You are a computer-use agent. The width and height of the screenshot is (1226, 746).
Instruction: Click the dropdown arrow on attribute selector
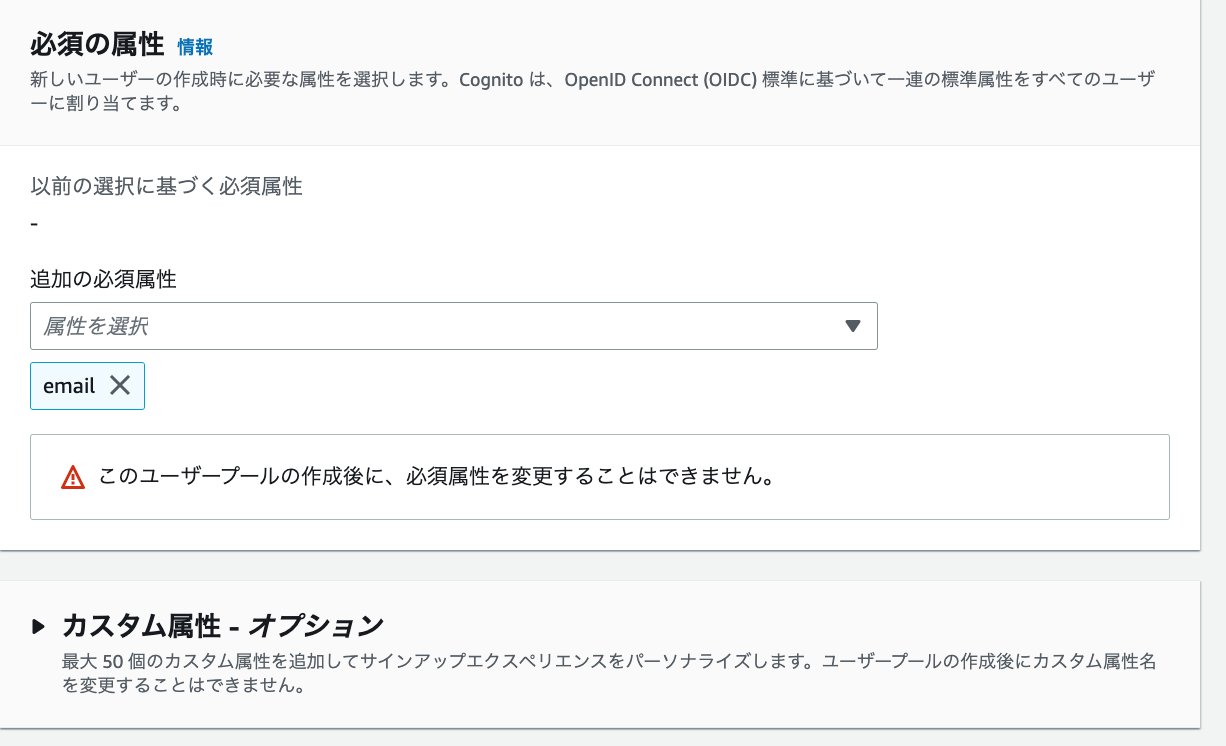point(852,326)
